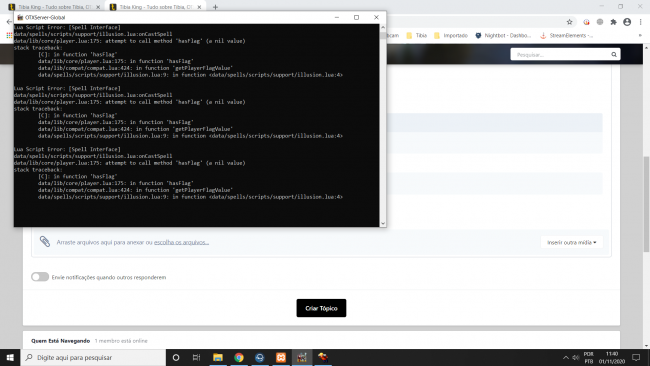
Task: Close the second Tibia King tab
Action: [x=199, y=7]
